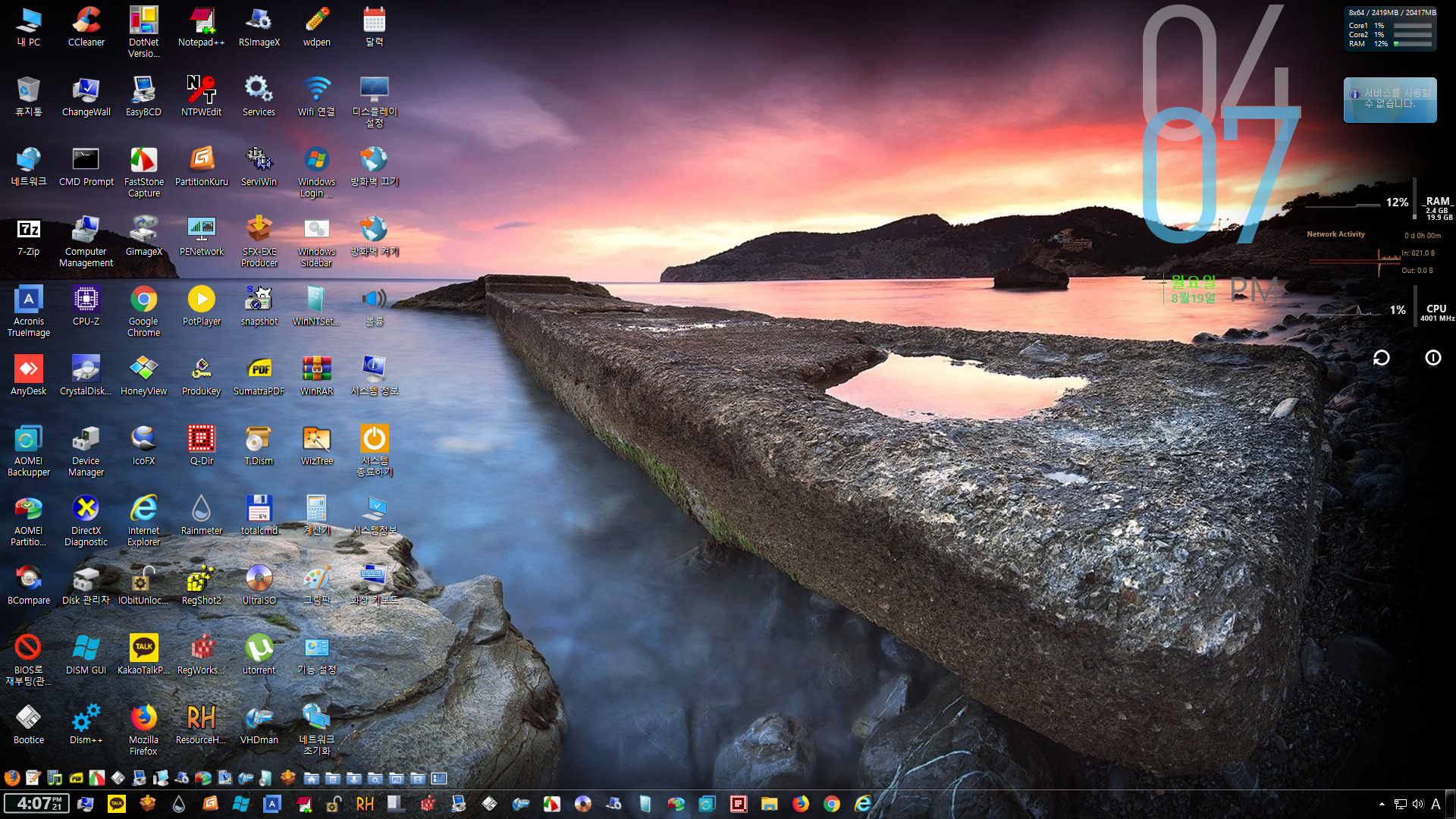Open Chrome from the taskbar
This screenshot has height=819, width=1456.
[x=832, y=804]
